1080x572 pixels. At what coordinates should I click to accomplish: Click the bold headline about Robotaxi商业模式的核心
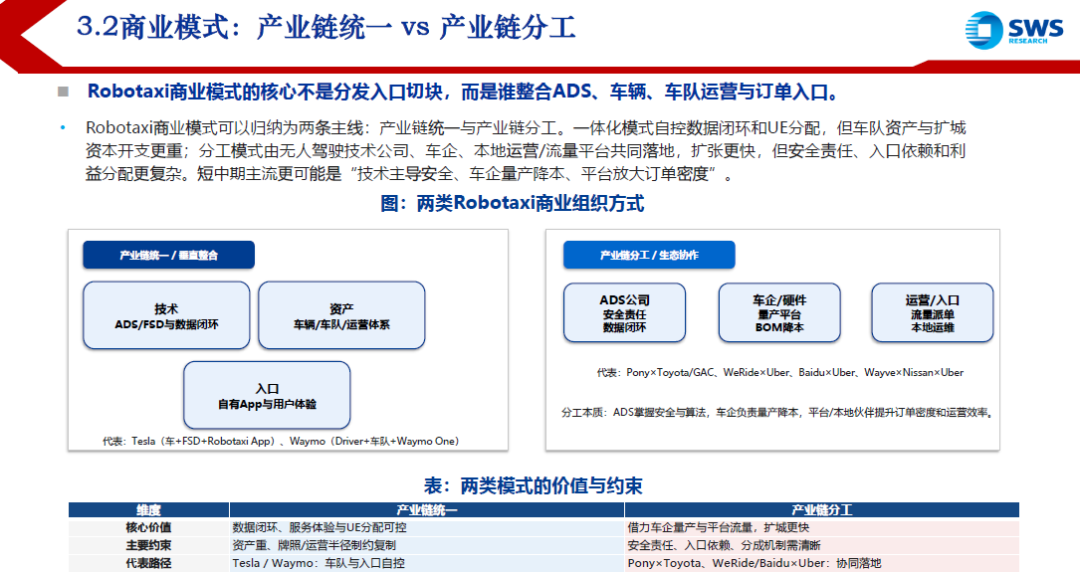[x=463, y=92]
